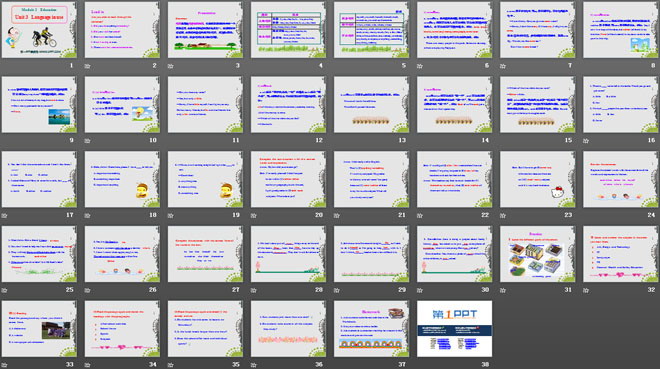The width and height of the screenshot is (660, 369).
Task: Click animation star icon under slide 20
Action: click(x=254, y=215)
